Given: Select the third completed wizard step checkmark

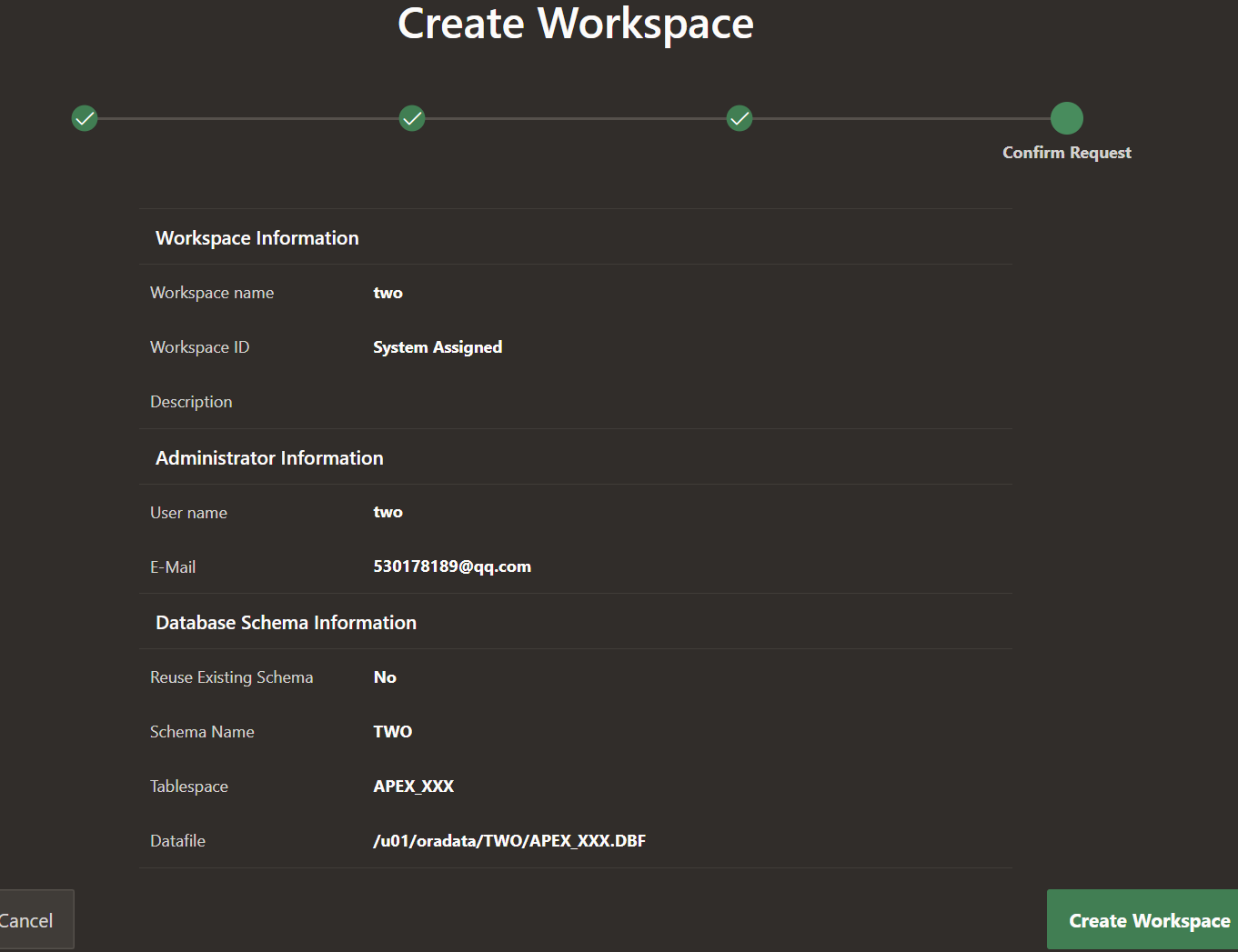Looking at the screenshot, I should point(740,118).
